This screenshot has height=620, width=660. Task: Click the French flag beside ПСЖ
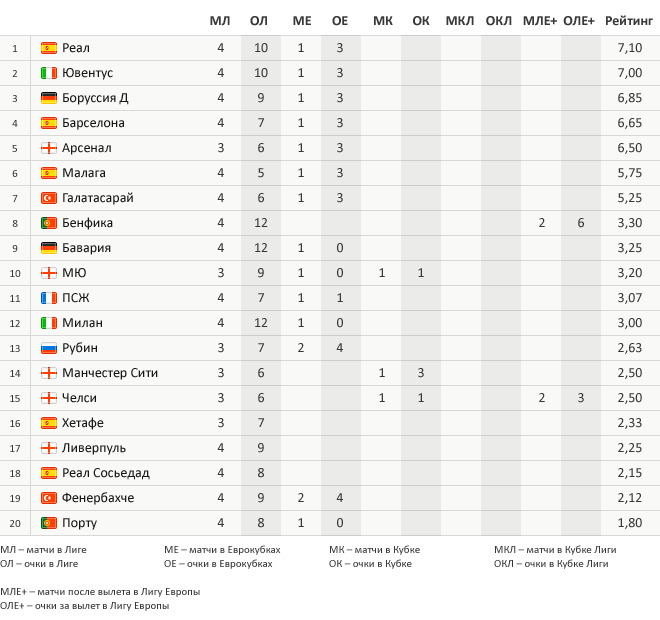(49, 298)
